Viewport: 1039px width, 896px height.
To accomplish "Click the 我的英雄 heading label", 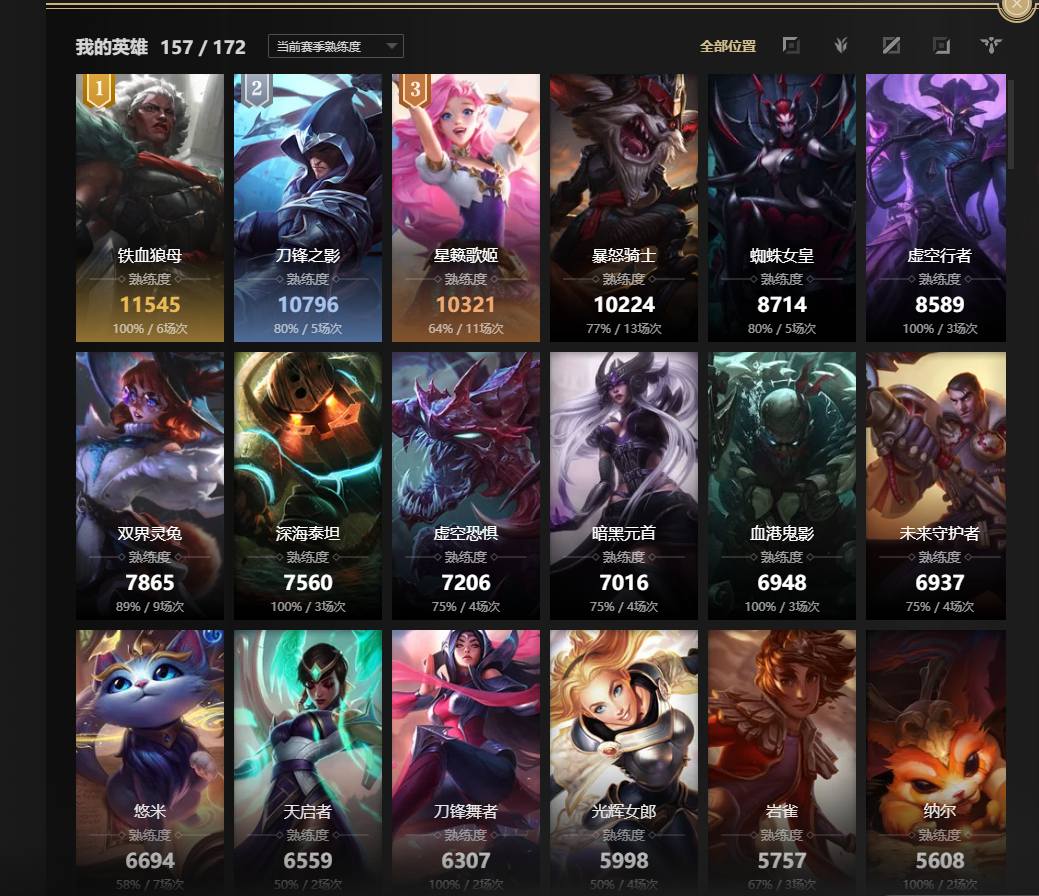I will click(111, 47).
